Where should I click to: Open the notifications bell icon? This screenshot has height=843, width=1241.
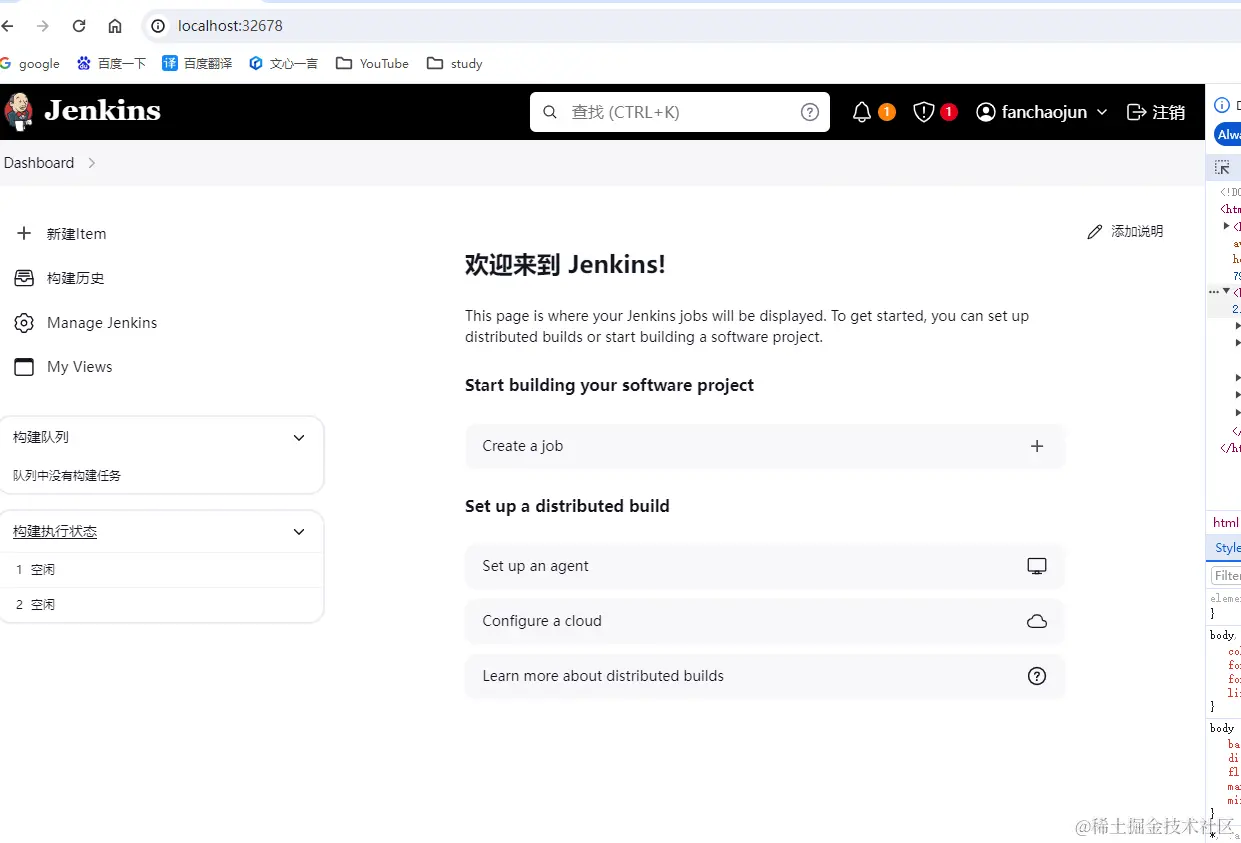click(862, 112)
